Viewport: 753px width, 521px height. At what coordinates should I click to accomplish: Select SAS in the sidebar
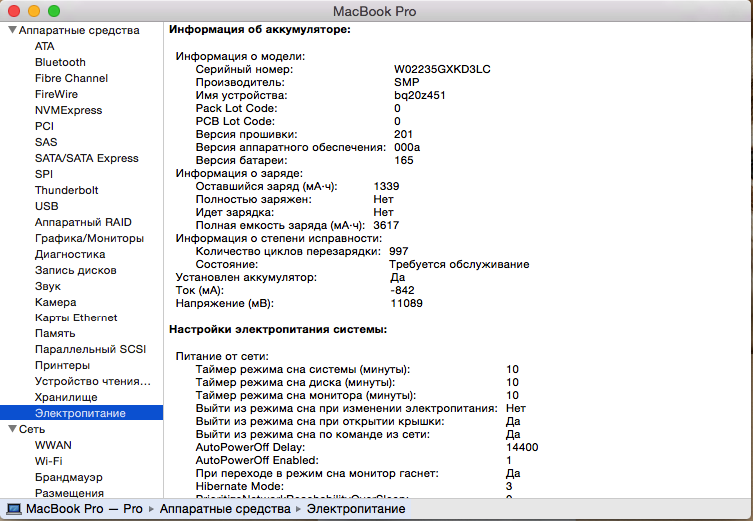pos(46,142)
